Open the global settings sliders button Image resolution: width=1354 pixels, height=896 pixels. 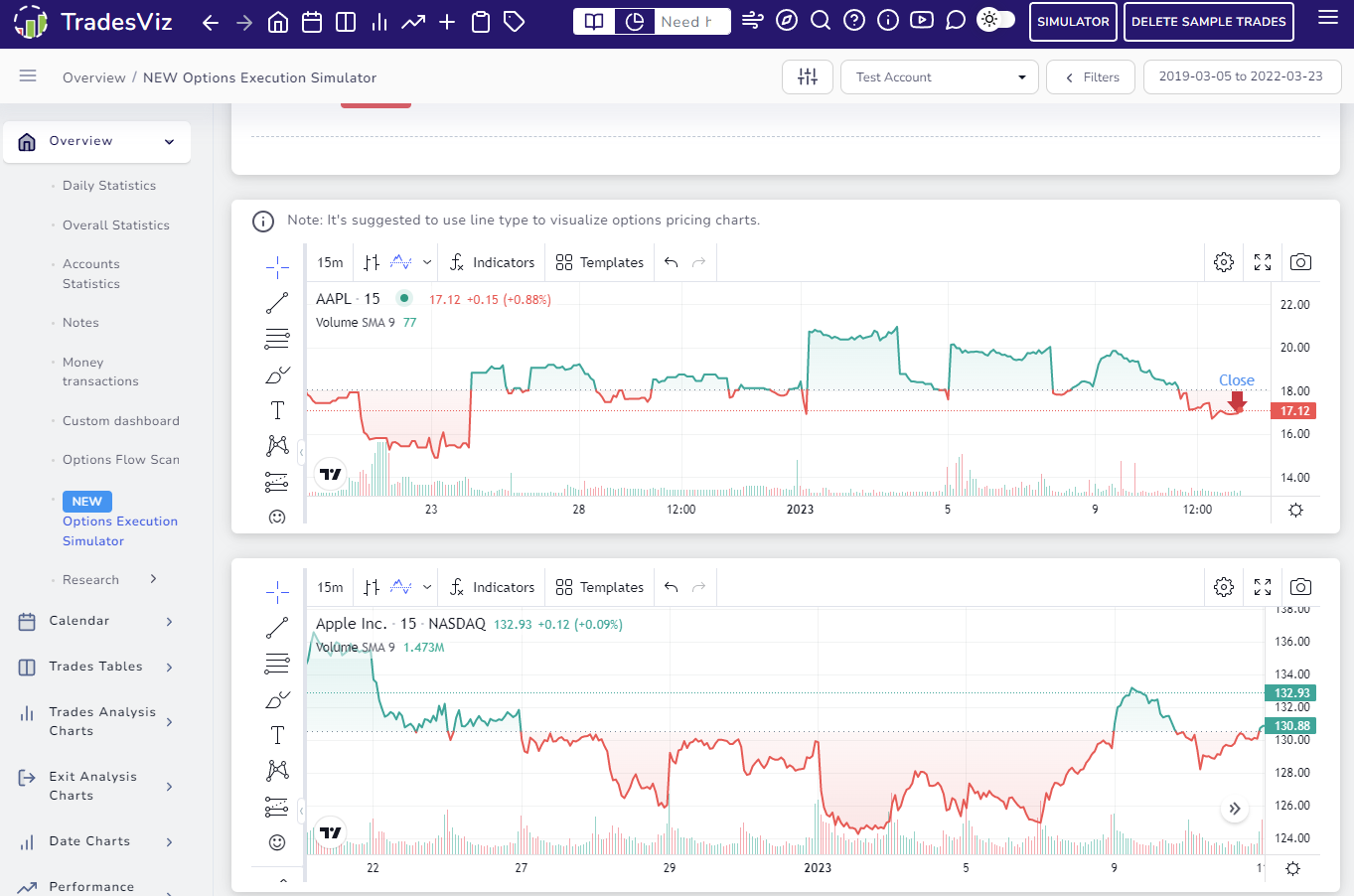[808, 76]
